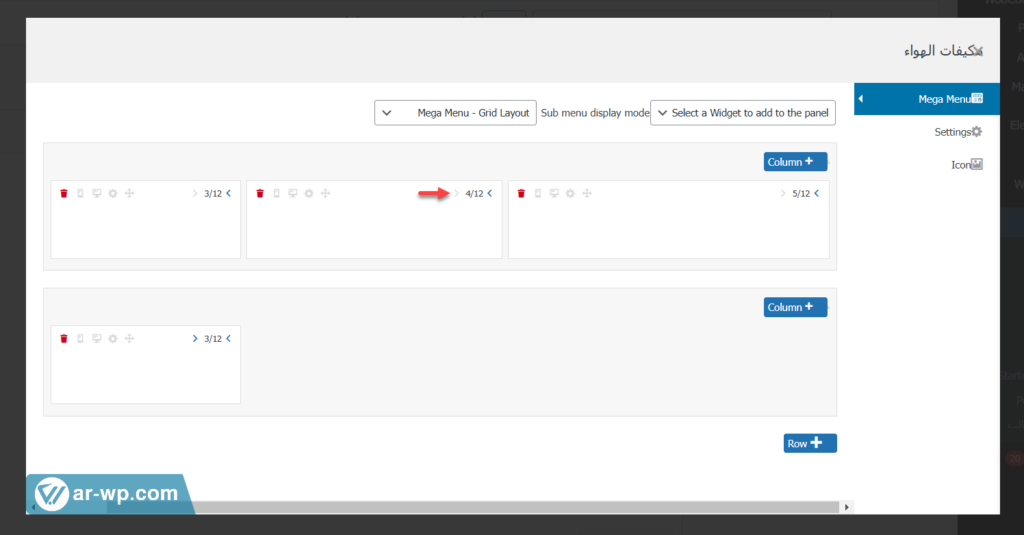Open the Settings tab
This screenshot has width=1024, height=535.
(x=958, y=132)
